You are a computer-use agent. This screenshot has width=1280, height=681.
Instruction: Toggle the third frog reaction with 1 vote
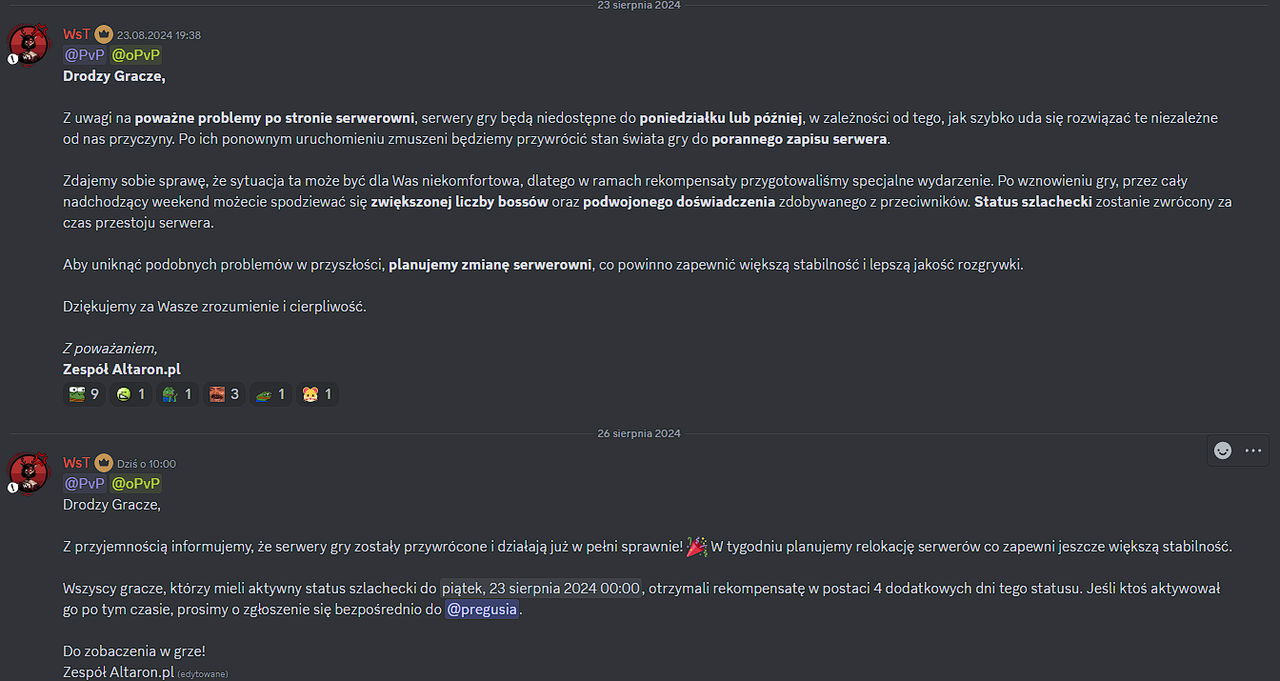177,394
